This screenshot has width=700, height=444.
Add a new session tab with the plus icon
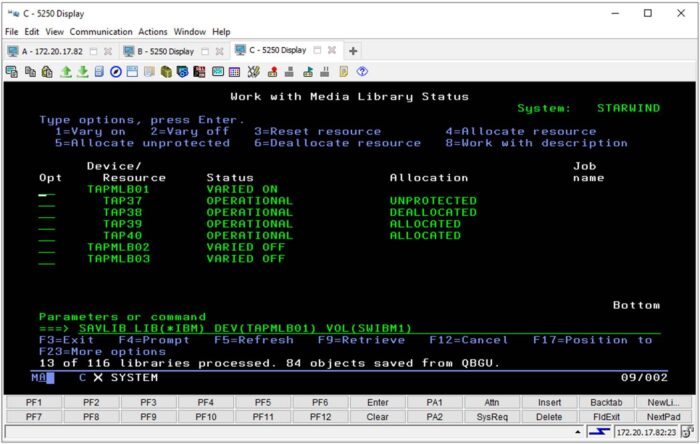(353, 51)
